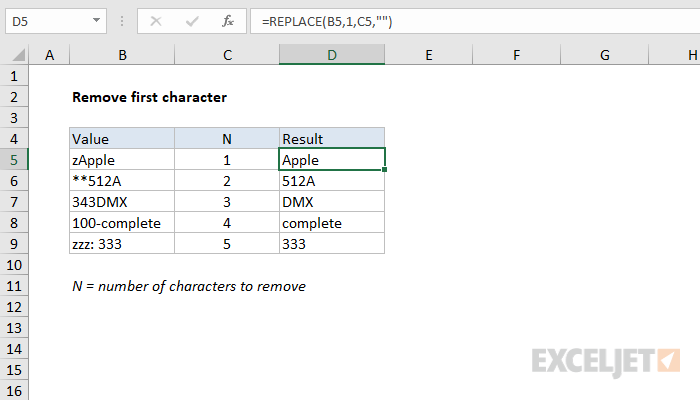Select column E header
The width and height of the screenshot is (700, 400).
[429, 55]
